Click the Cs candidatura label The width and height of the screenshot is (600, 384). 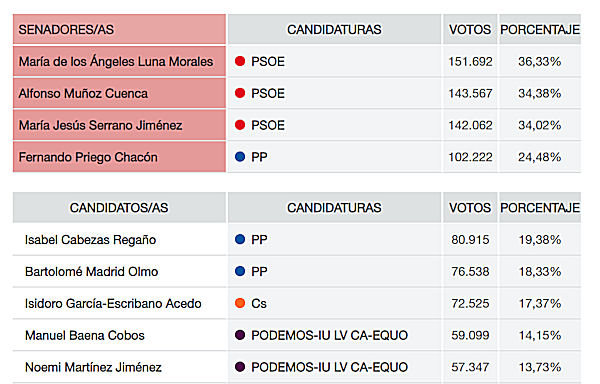[x=259, y=303]
